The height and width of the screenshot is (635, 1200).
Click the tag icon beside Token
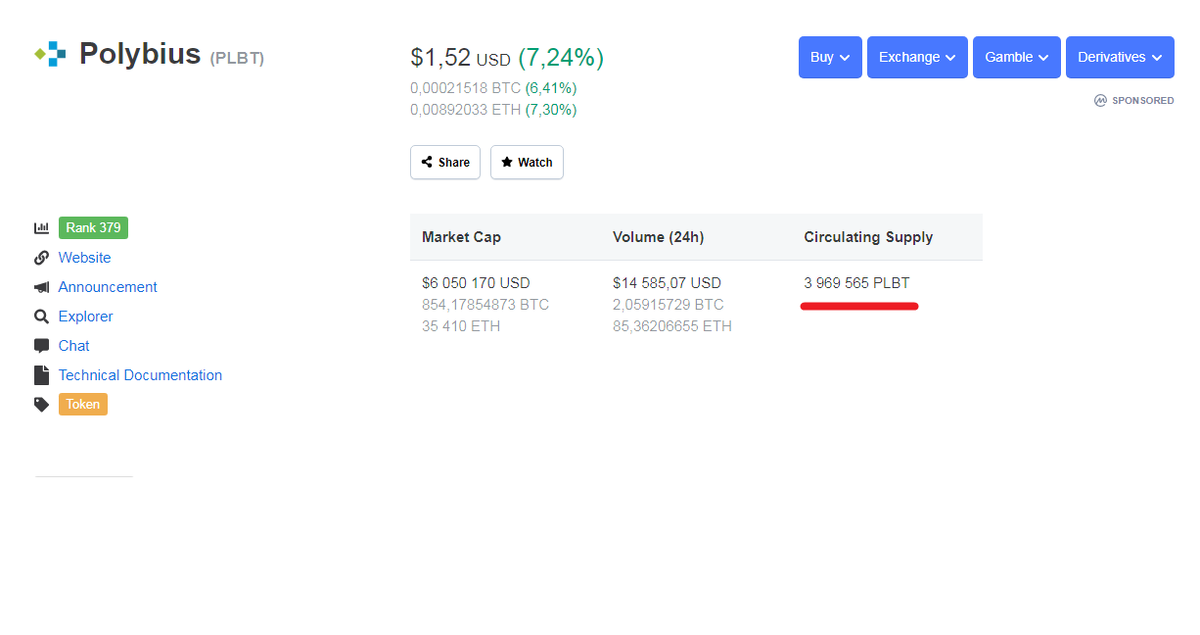coord(41,405)
